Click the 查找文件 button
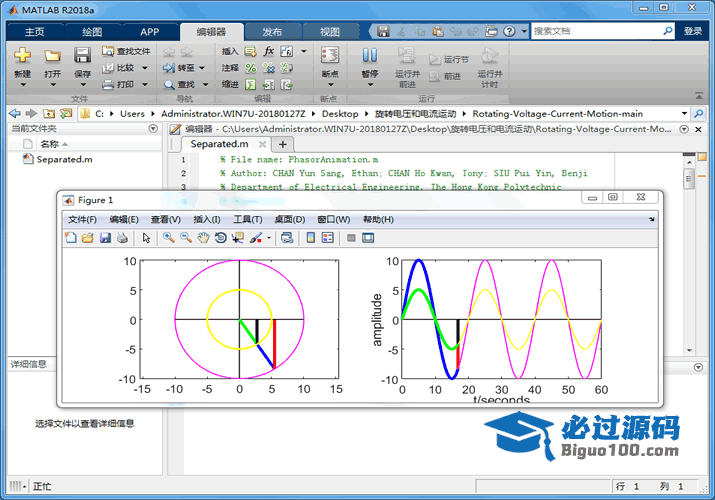Image resolution: width=715 pixels, height=500 pixels. 126,51
